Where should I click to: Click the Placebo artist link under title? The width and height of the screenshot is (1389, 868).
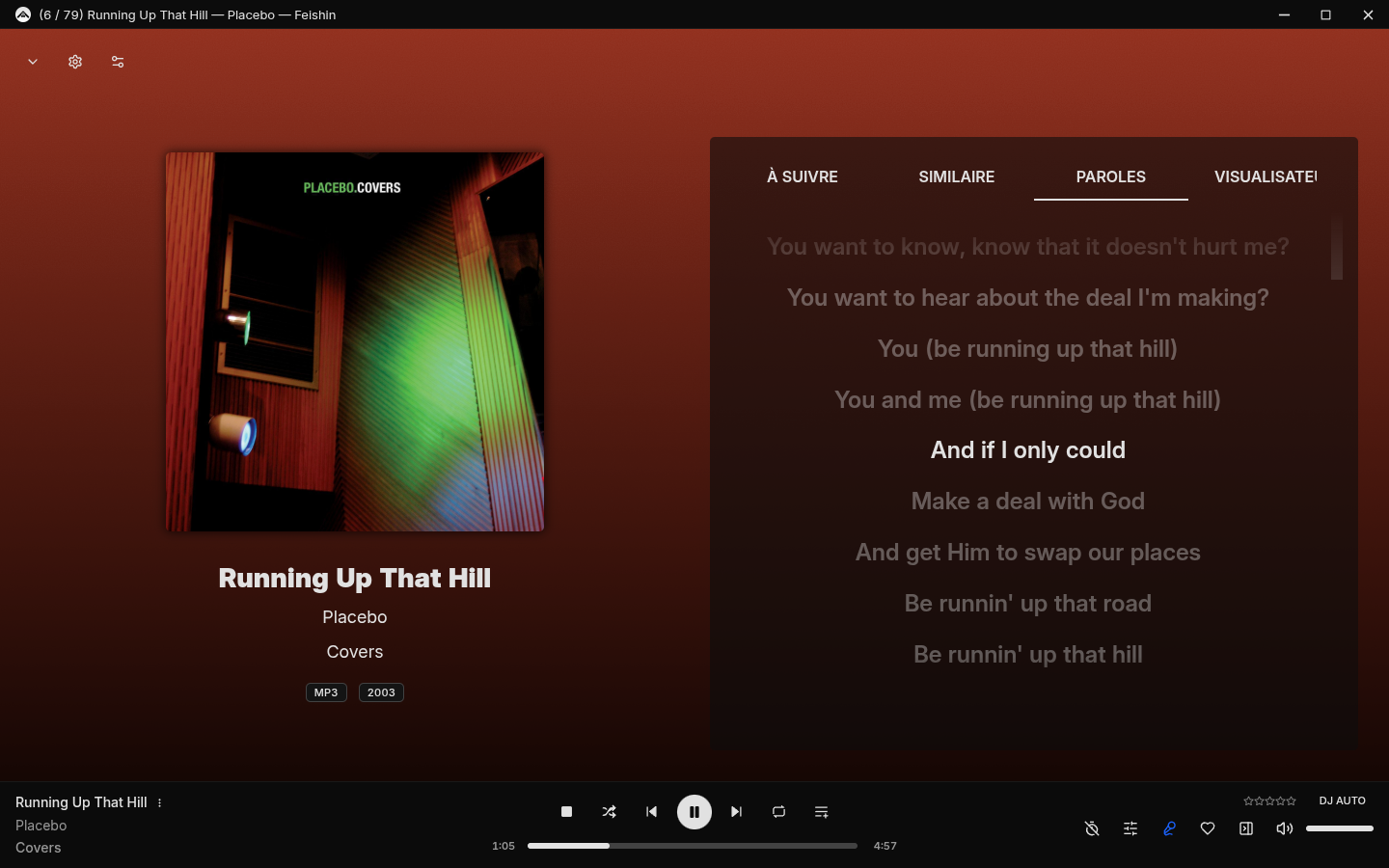[x=354, y=617]
